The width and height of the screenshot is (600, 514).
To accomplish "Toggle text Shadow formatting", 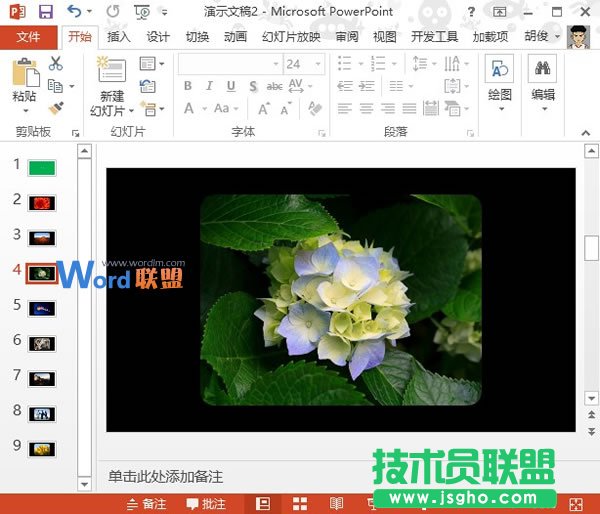I will [x=253, y=86].
